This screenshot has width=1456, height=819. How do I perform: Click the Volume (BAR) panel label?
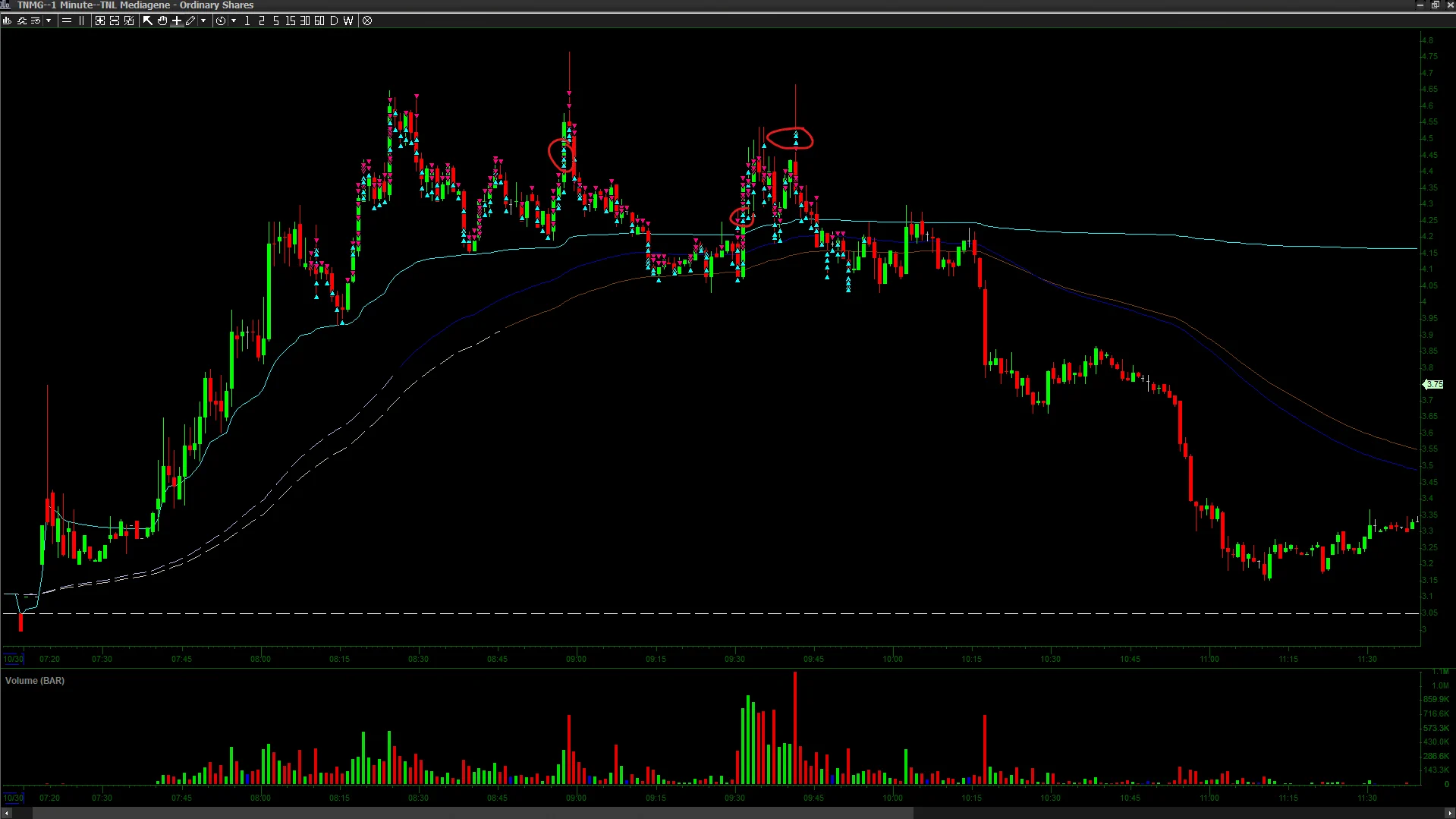(x=35, y=681)
